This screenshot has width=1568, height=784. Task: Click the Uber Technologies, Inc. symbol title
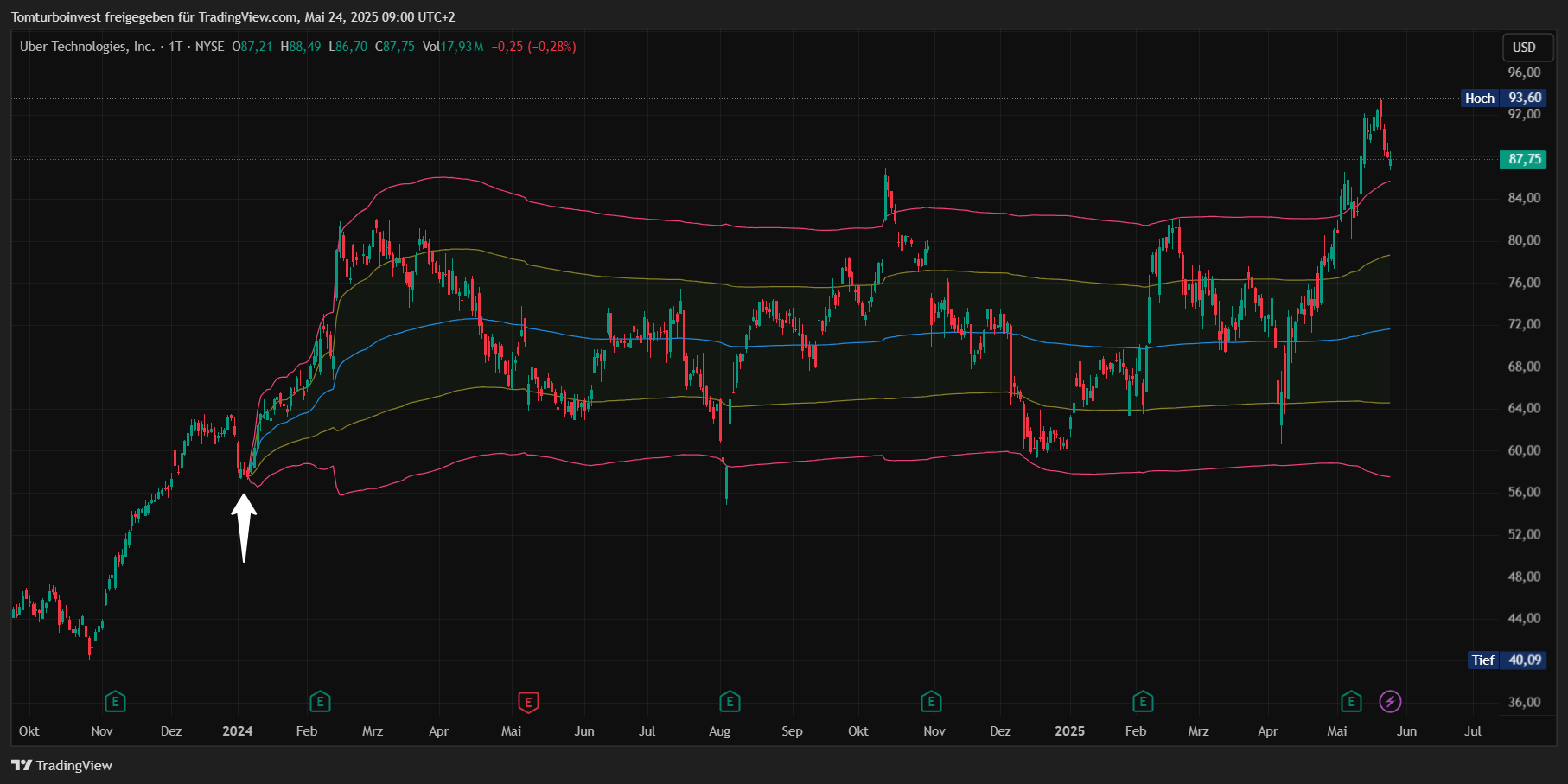click(x=87, y=47)
